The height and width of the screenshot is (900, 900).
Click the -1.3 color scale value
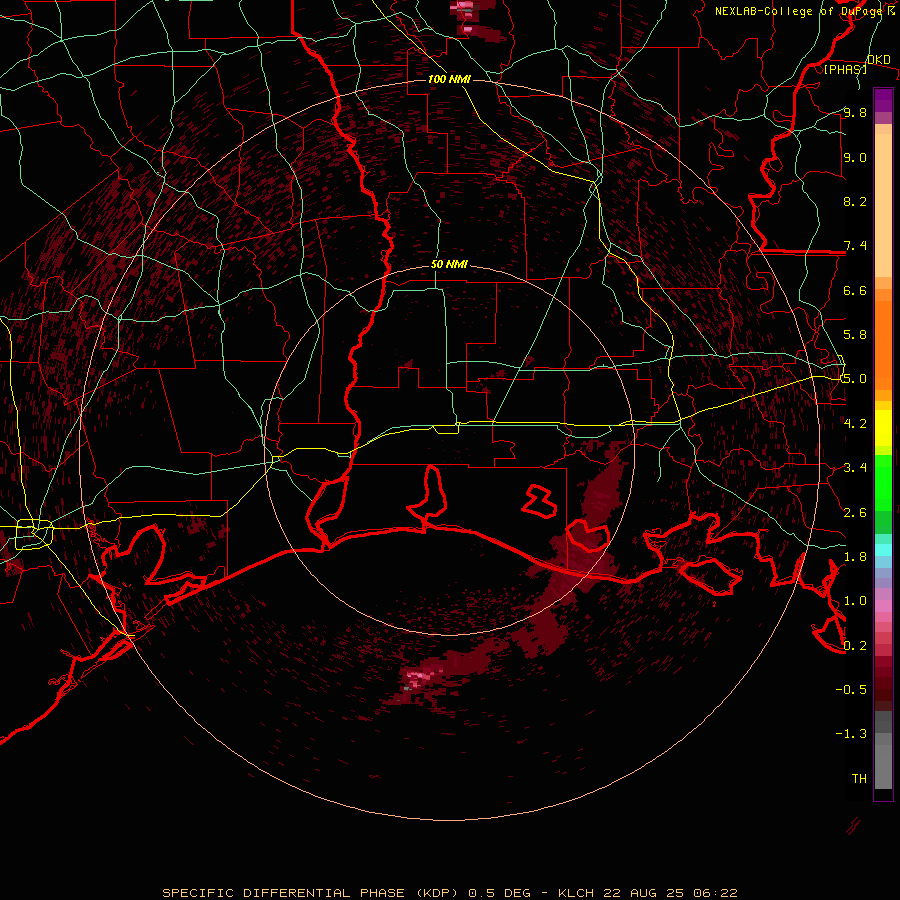851,734
